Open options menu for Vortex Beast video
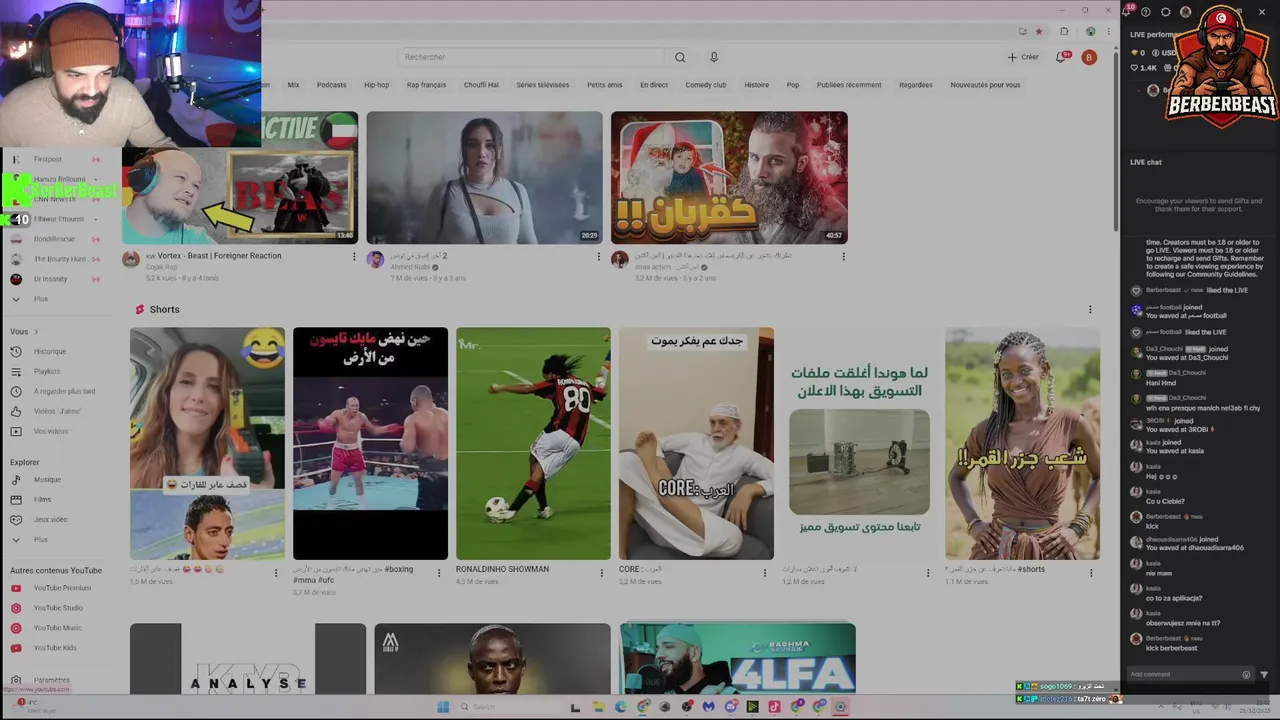Screen dimensions: 1280x720 coord(354,256)
